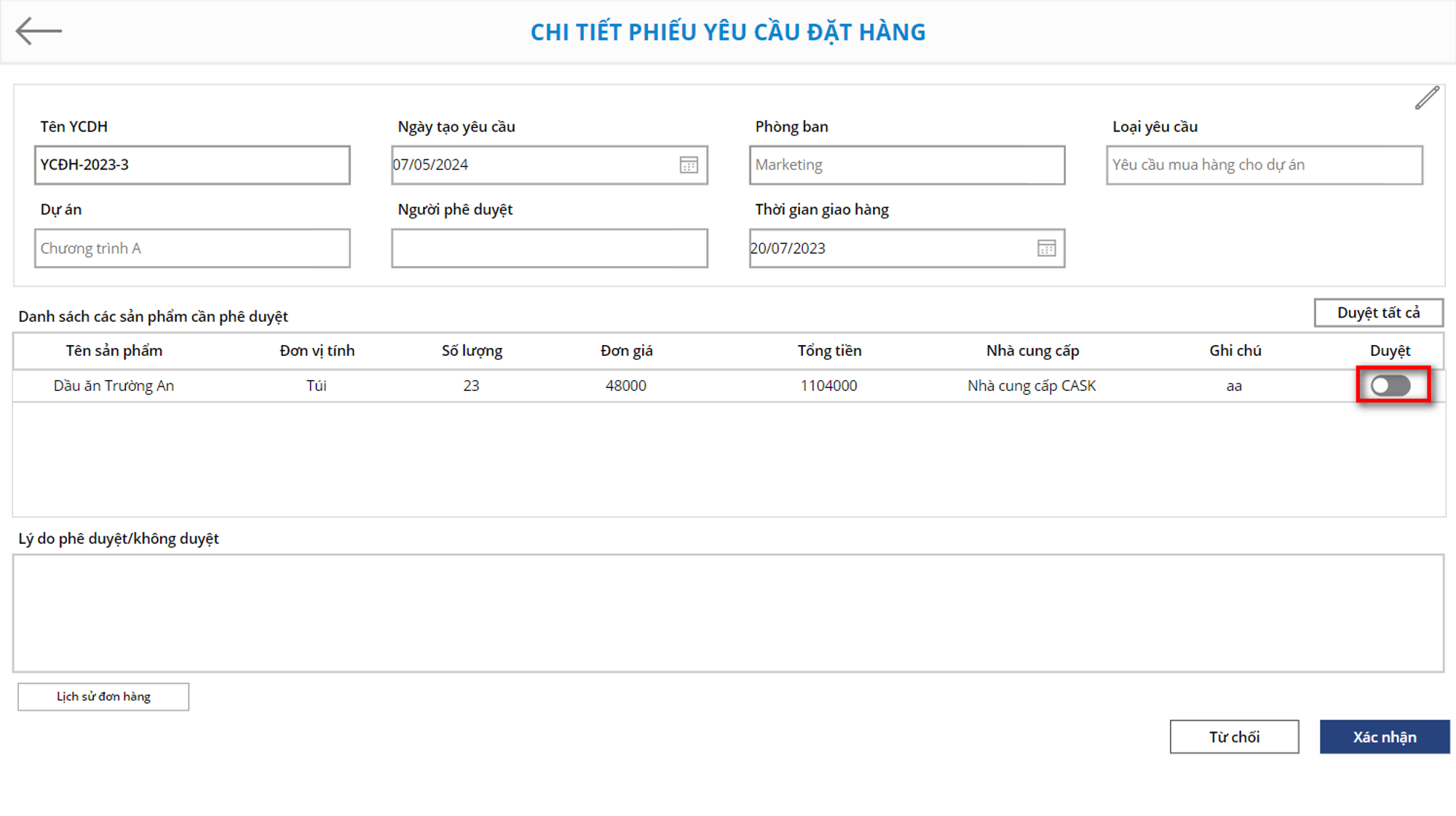Click Duyệt tất cả button
This screenshot has width=1456, height=816.
[x=1378, y=313]
